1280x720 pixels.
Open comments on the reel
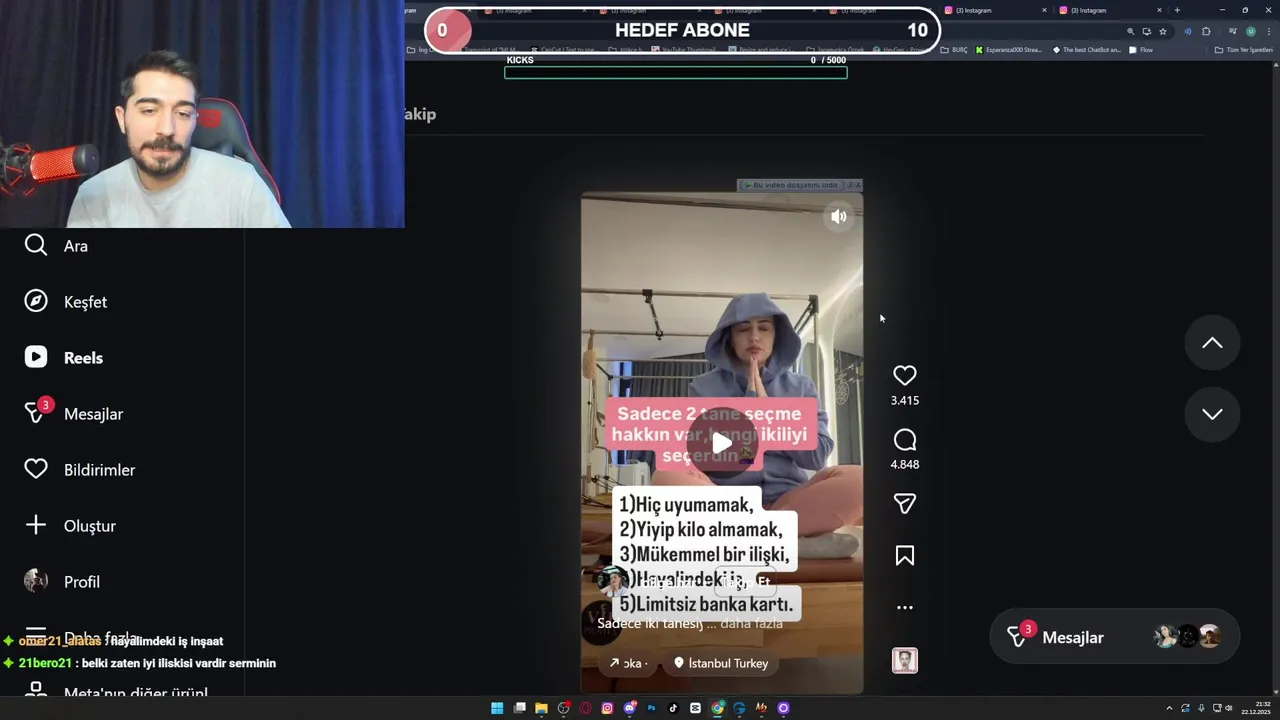(904, 440)
